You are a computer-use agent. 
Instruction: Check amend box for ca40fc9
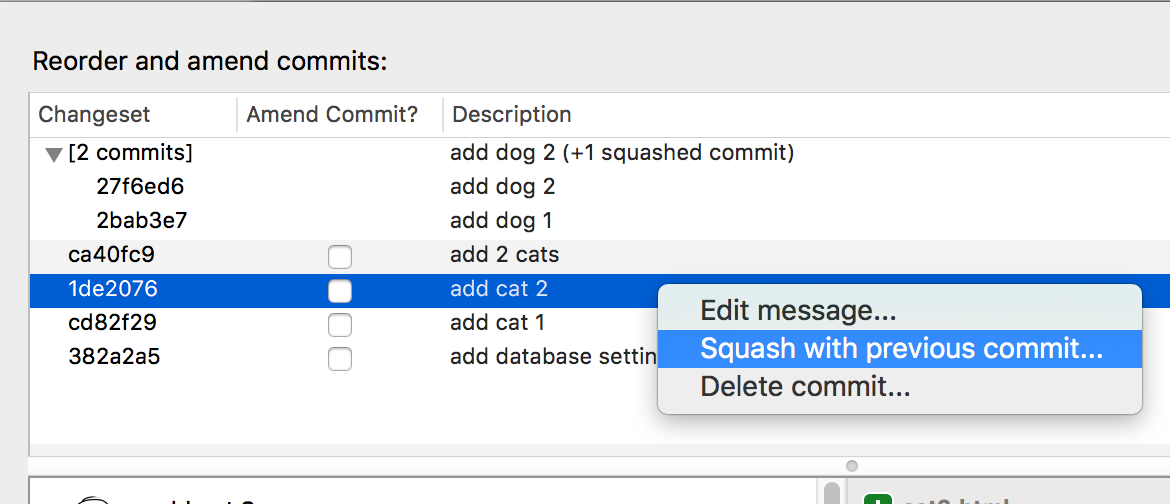click(x=340, y=257)
